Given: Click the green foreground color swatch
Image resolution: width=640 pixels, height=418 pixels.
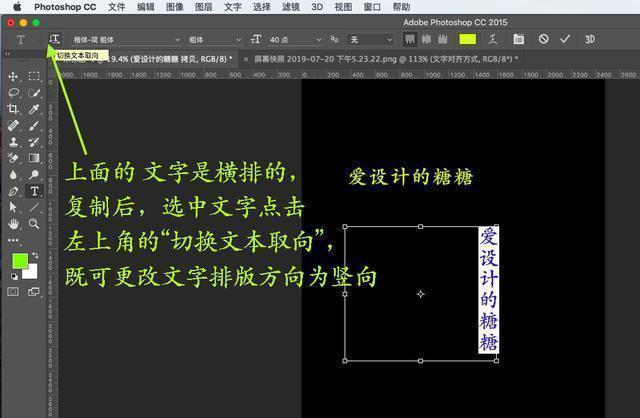Looking at the screenshot, I should pyautogui.click(x=19, y=261).
